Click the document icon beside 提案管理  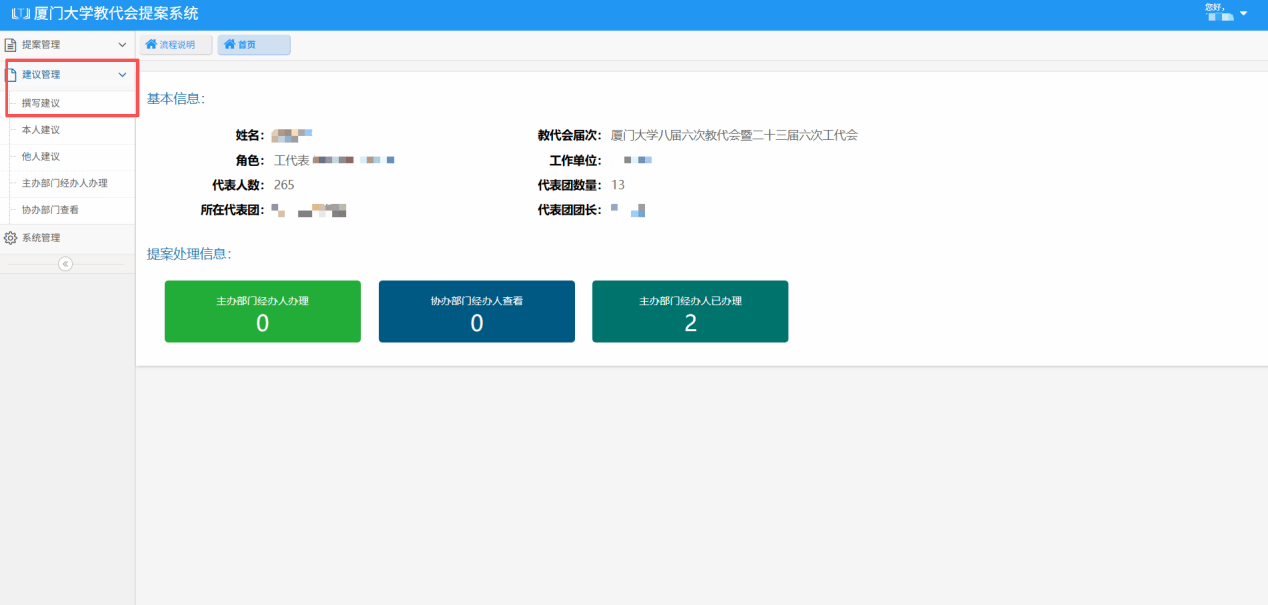pyautogui.click(x=11, y=45)
